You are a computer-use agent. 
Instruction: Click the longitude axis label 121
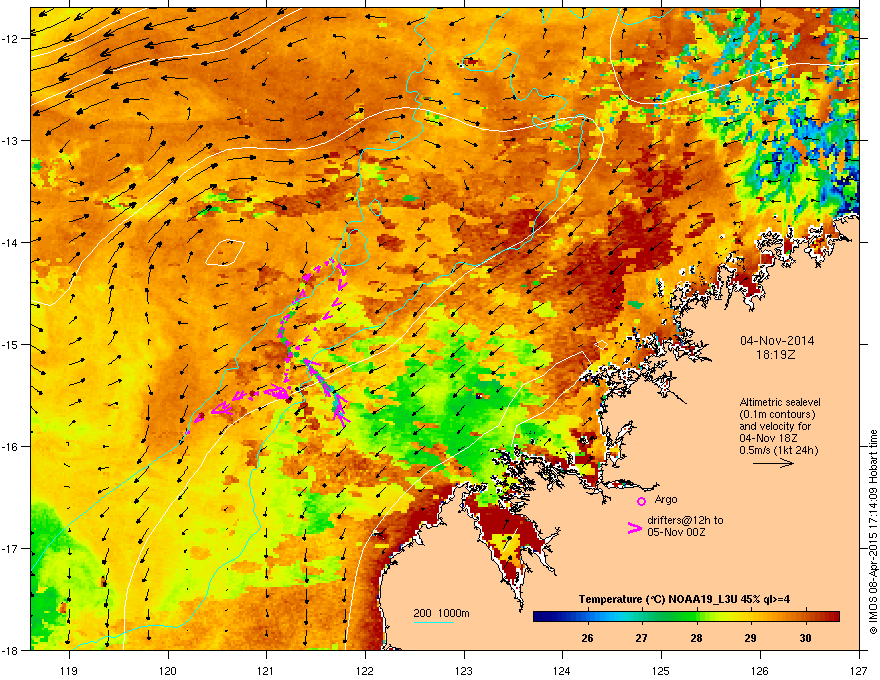[266, 670]
